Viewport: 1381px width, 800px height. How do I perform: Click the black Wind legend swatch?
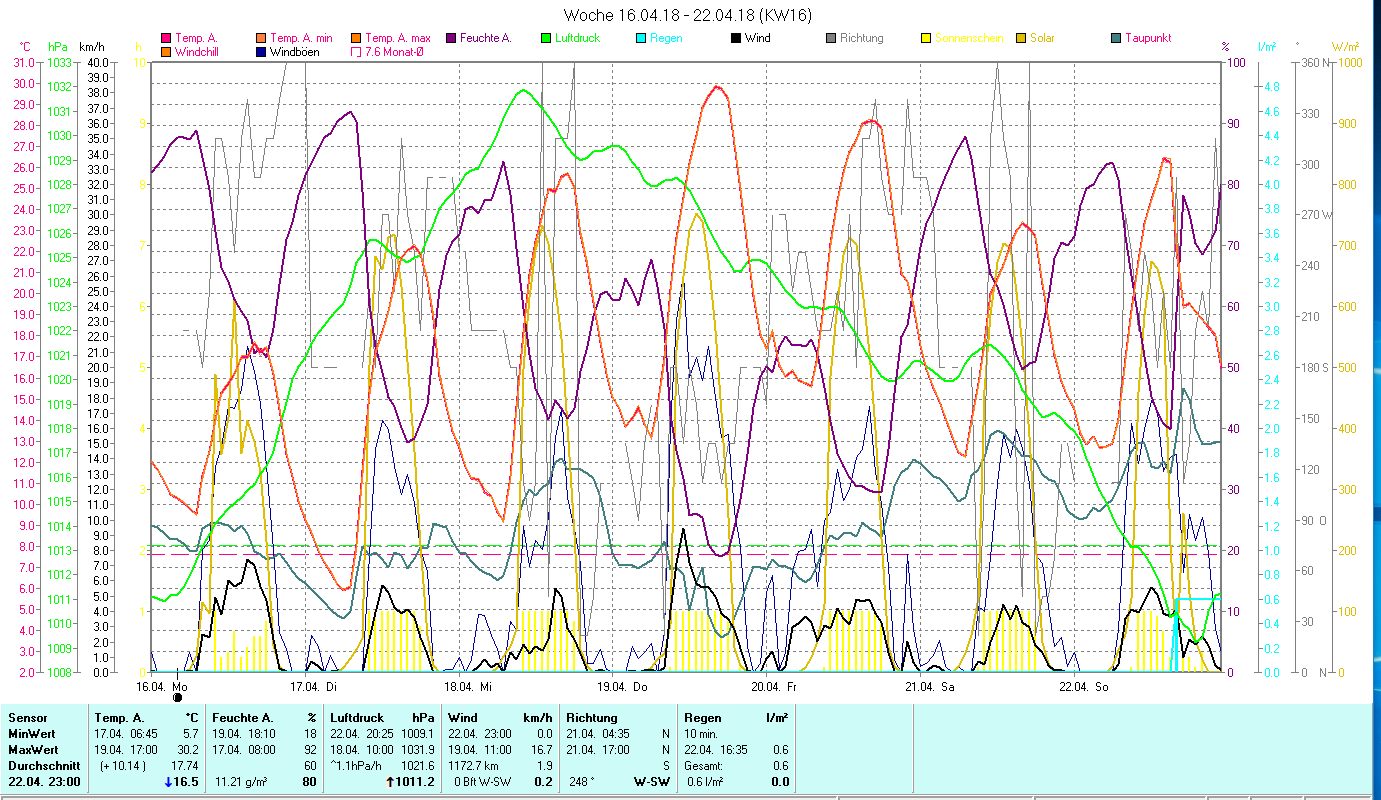pyautogui.click(x=736, y=39)
